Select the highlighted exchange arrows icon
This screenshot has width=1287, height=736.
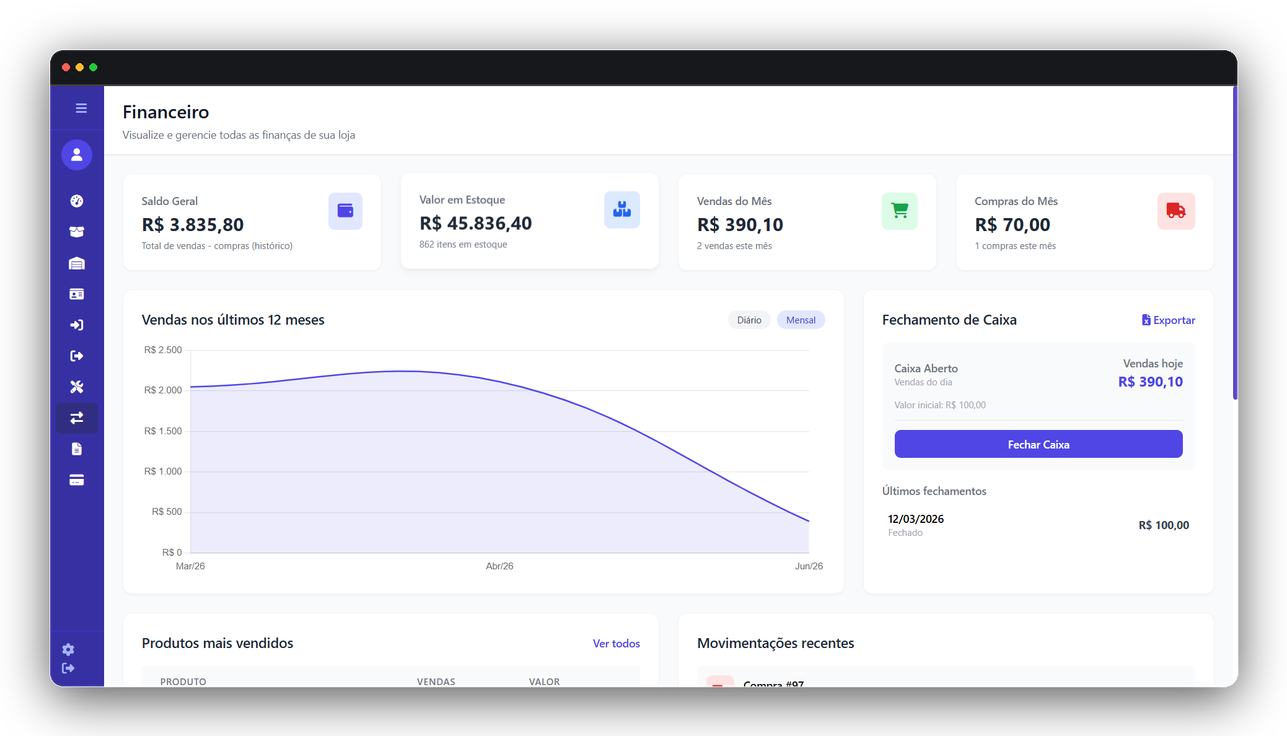[77, 418]
